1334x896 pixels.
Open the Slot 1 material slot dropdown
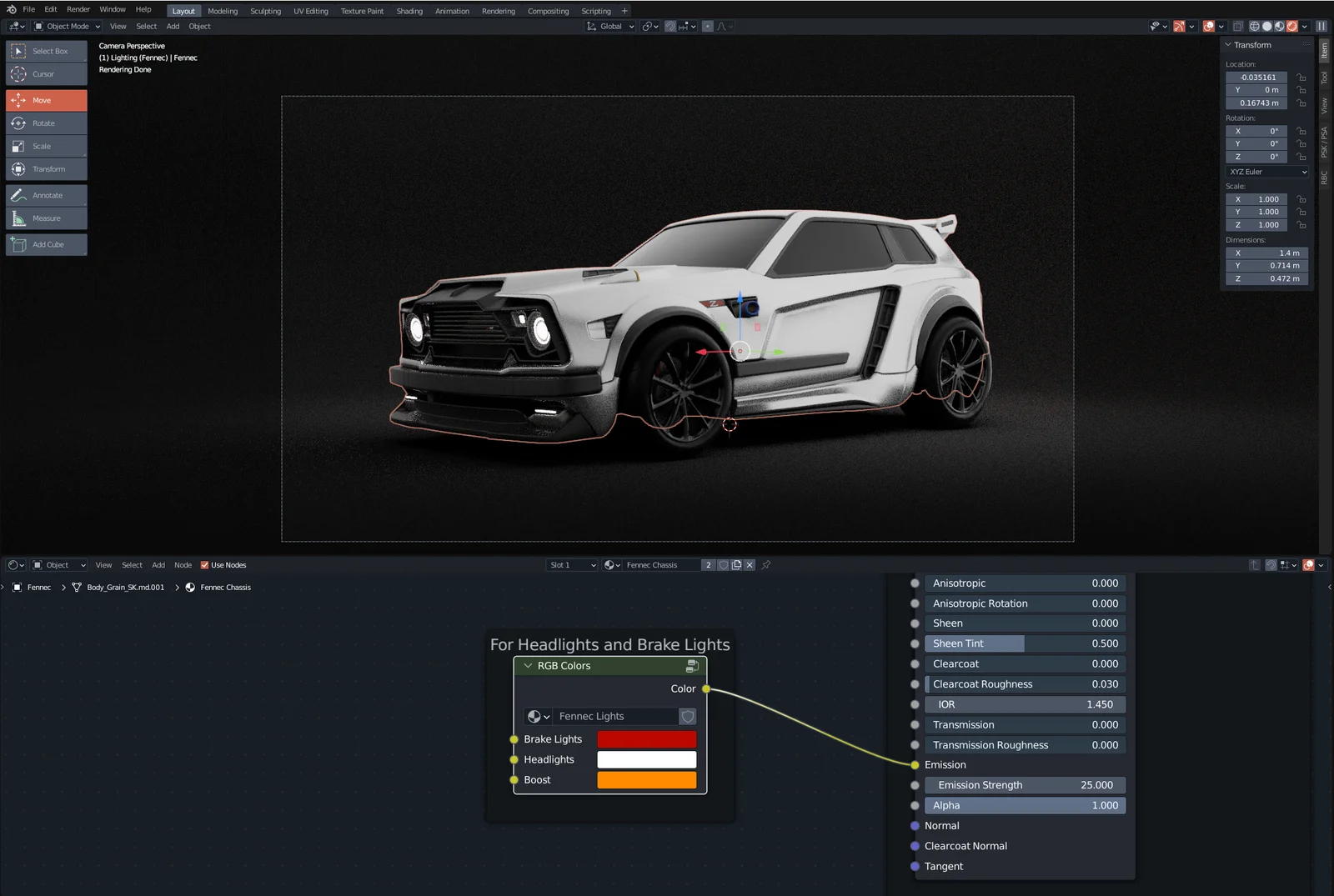(x=572, y=565)
